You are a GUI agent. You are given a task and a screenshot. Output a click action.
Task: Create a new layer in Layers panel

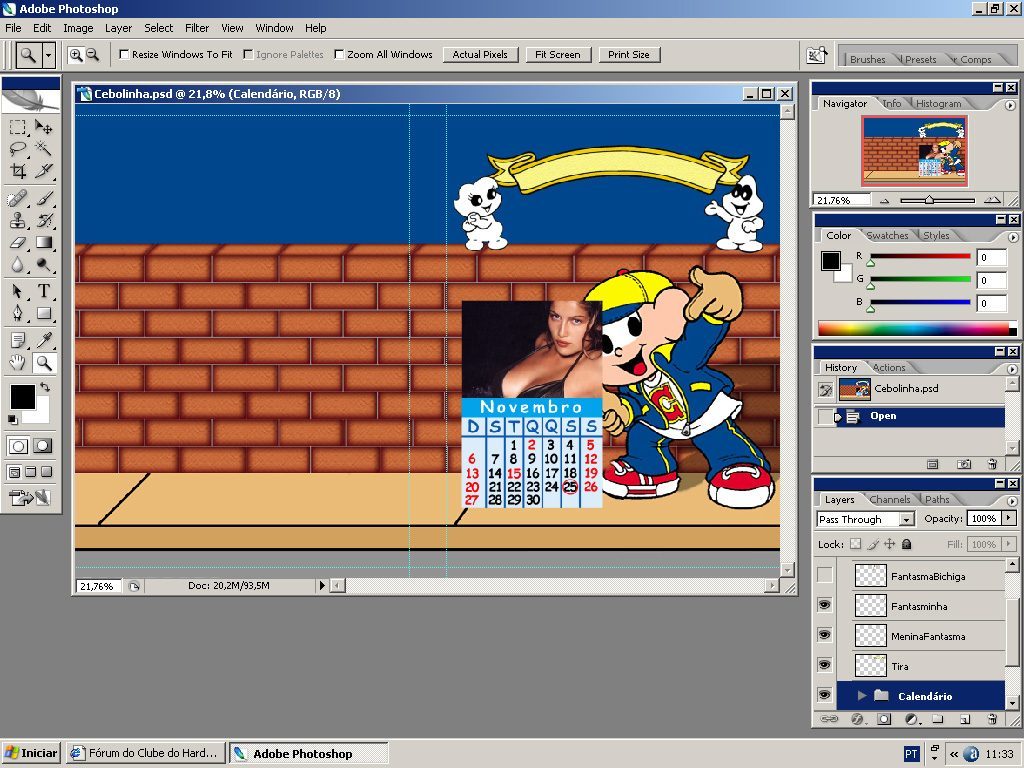[x=965, y=719]
